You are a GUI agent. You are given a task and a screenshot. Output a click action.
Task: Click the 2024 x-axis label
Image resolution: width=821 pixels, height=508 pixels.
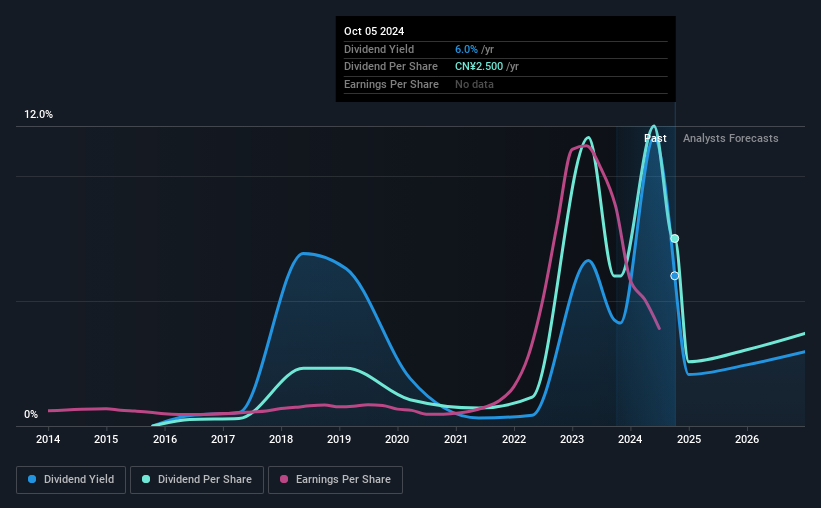coord(630,439)
